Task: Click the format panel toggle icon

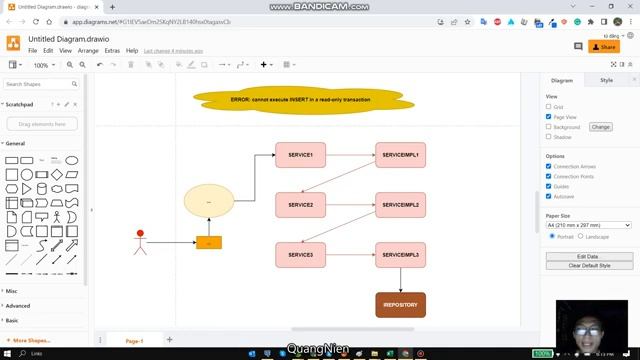Action: click(622, 64)
